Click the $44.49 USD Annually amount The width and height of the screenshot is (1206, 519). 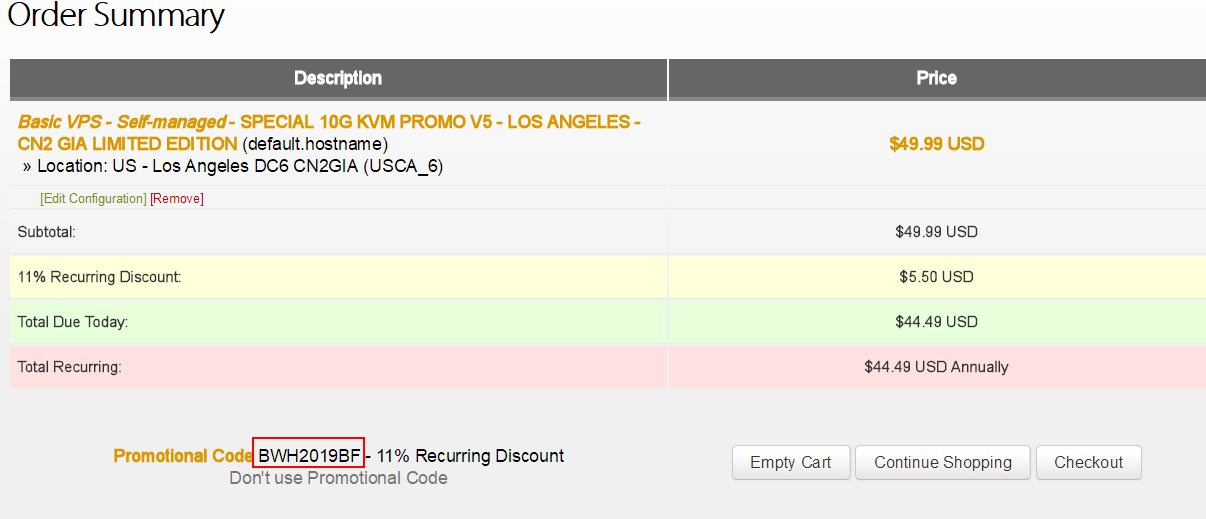tap(936, 367)
